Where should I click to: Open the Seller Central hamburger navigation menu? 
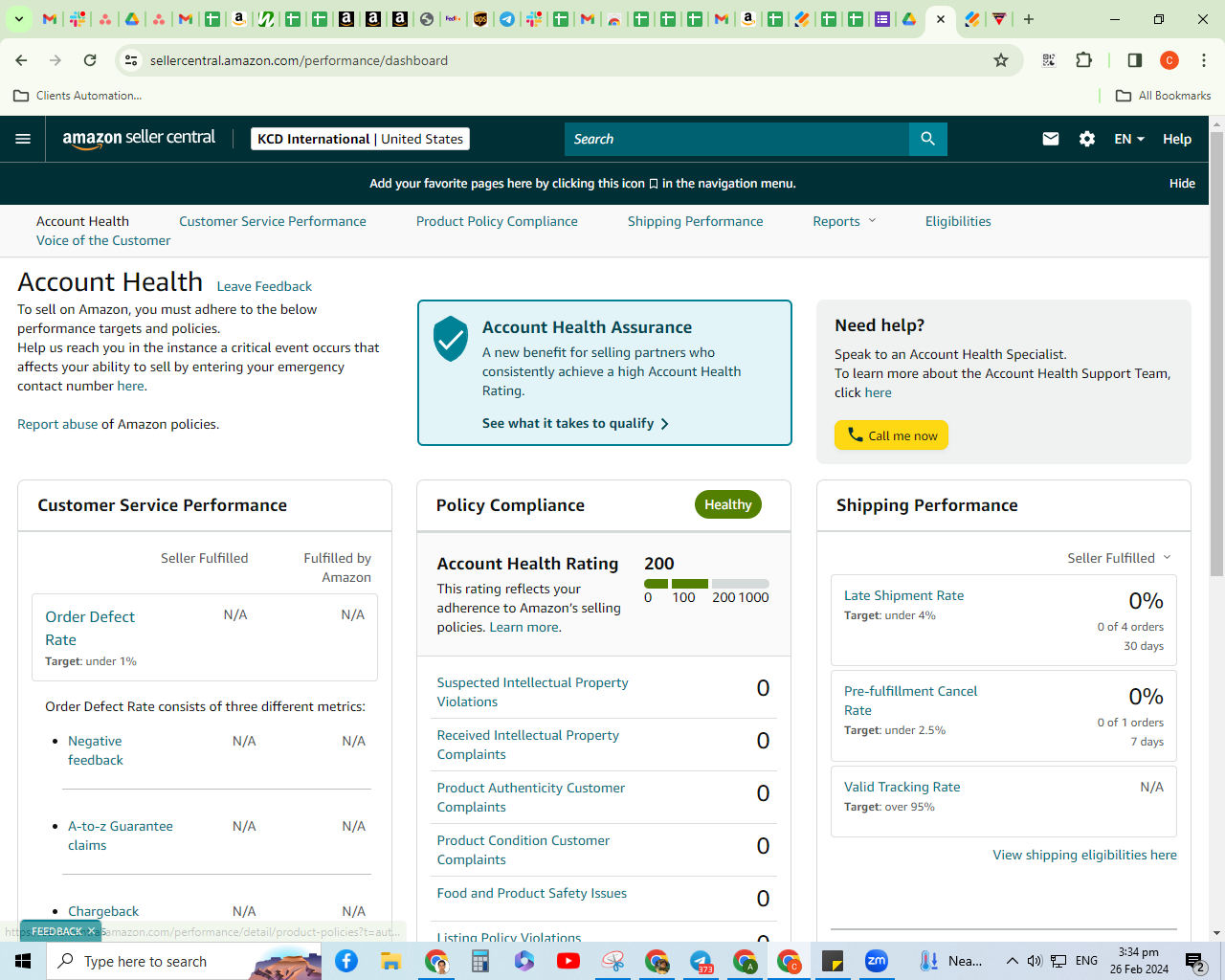[x=23, y=139]
